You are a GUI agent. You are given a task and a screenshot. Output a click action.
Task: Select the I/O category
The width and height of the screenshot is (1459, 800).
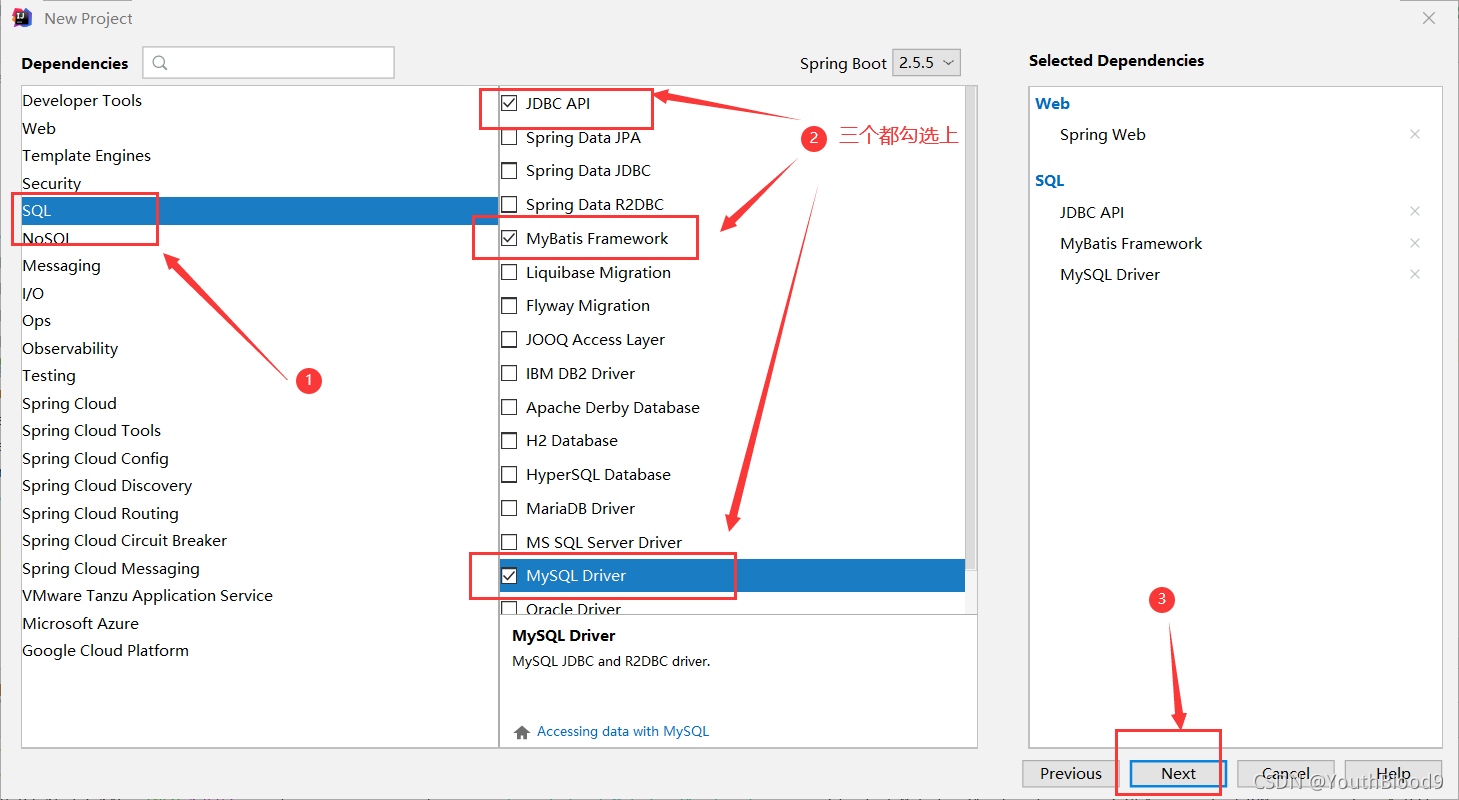click(x=260, y=293)
